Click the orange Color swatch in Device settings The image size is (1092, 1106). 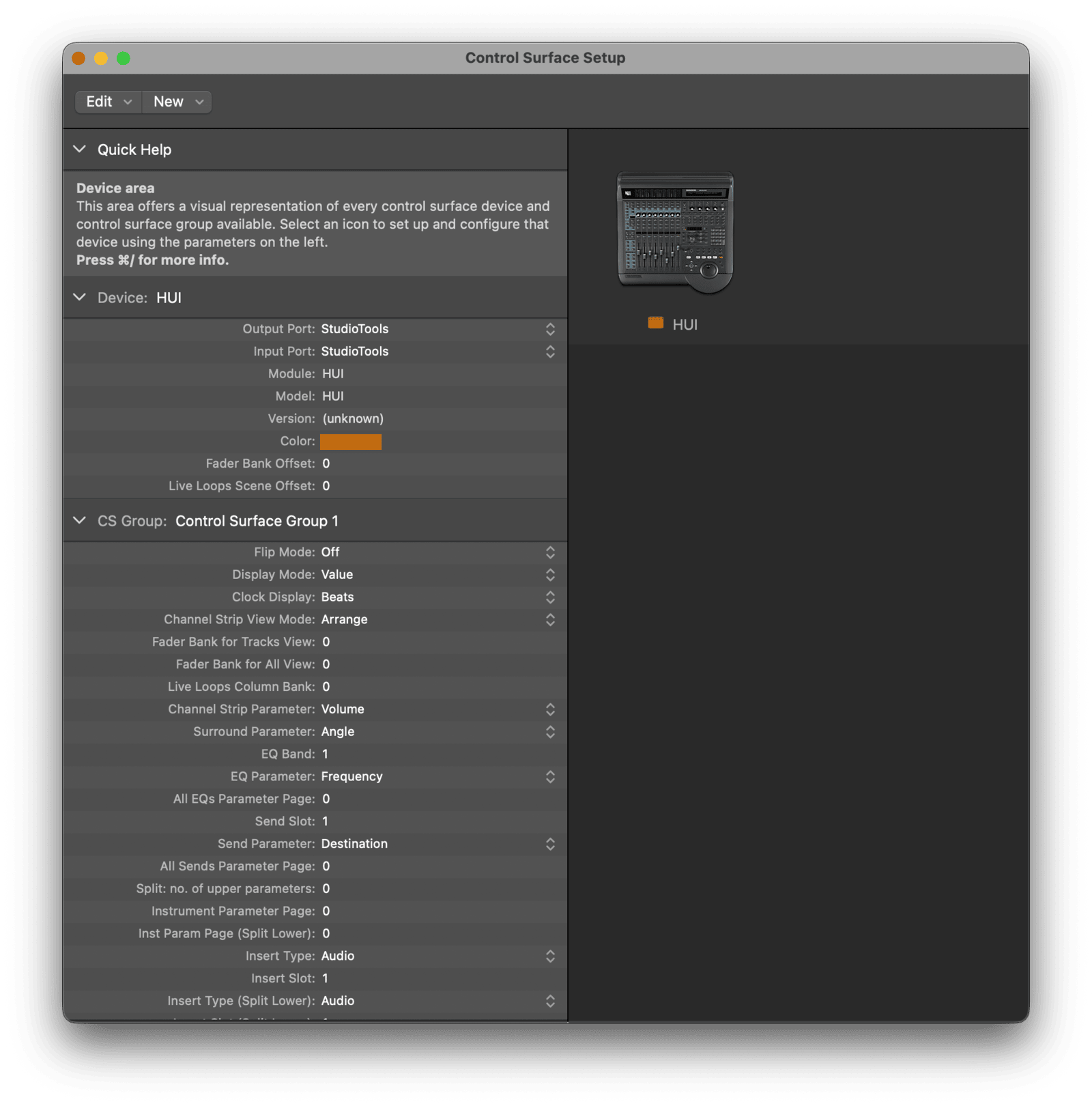[351, 442]
